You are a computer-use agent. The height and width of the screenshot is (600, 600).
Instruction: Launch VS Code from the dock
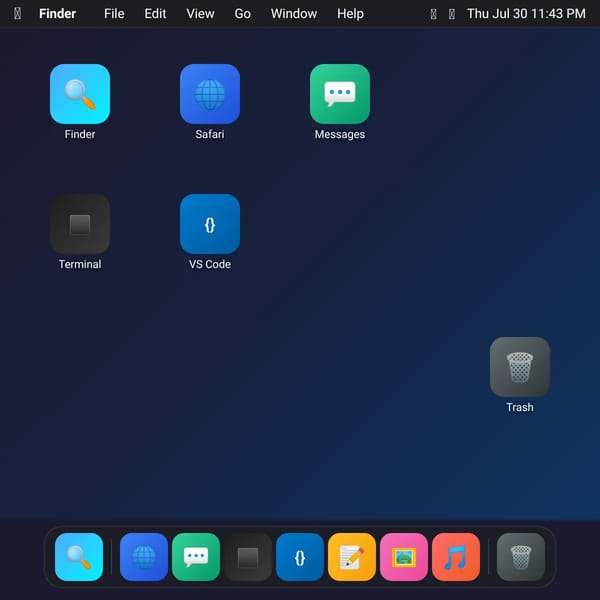coord(300,557)
